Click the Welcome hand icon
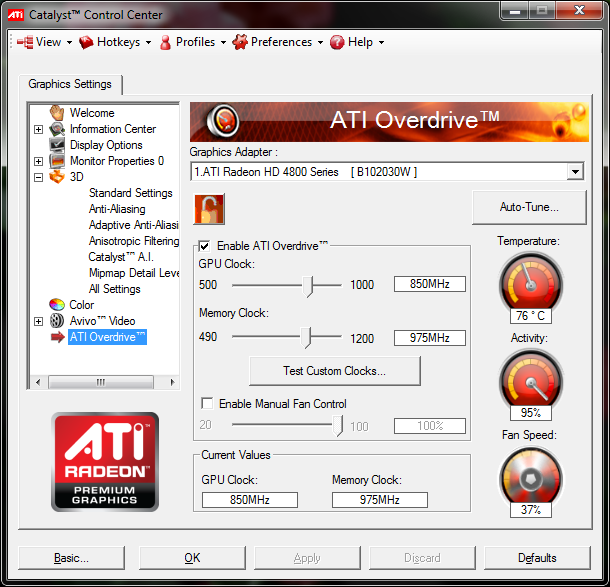The image size is (610, 587). tap(57, 112)
